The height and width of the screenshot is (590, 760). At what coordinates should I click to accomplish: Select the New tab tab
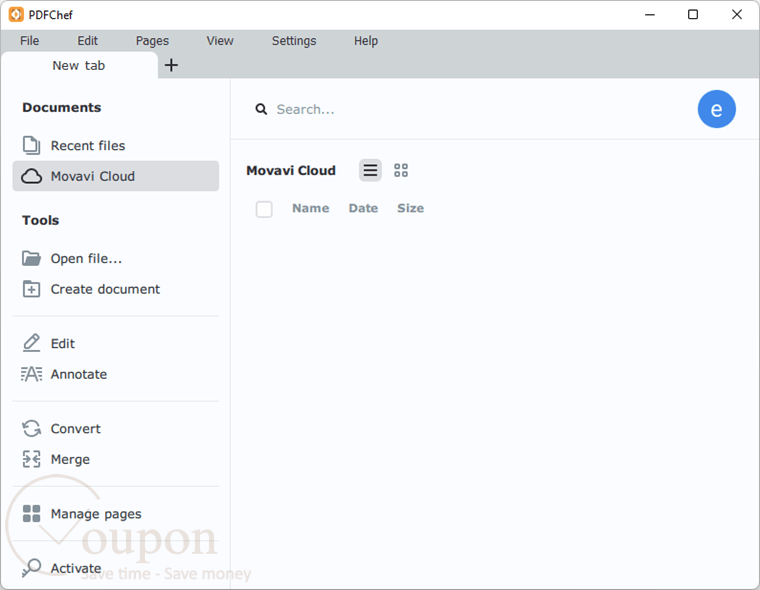(79, 65)
